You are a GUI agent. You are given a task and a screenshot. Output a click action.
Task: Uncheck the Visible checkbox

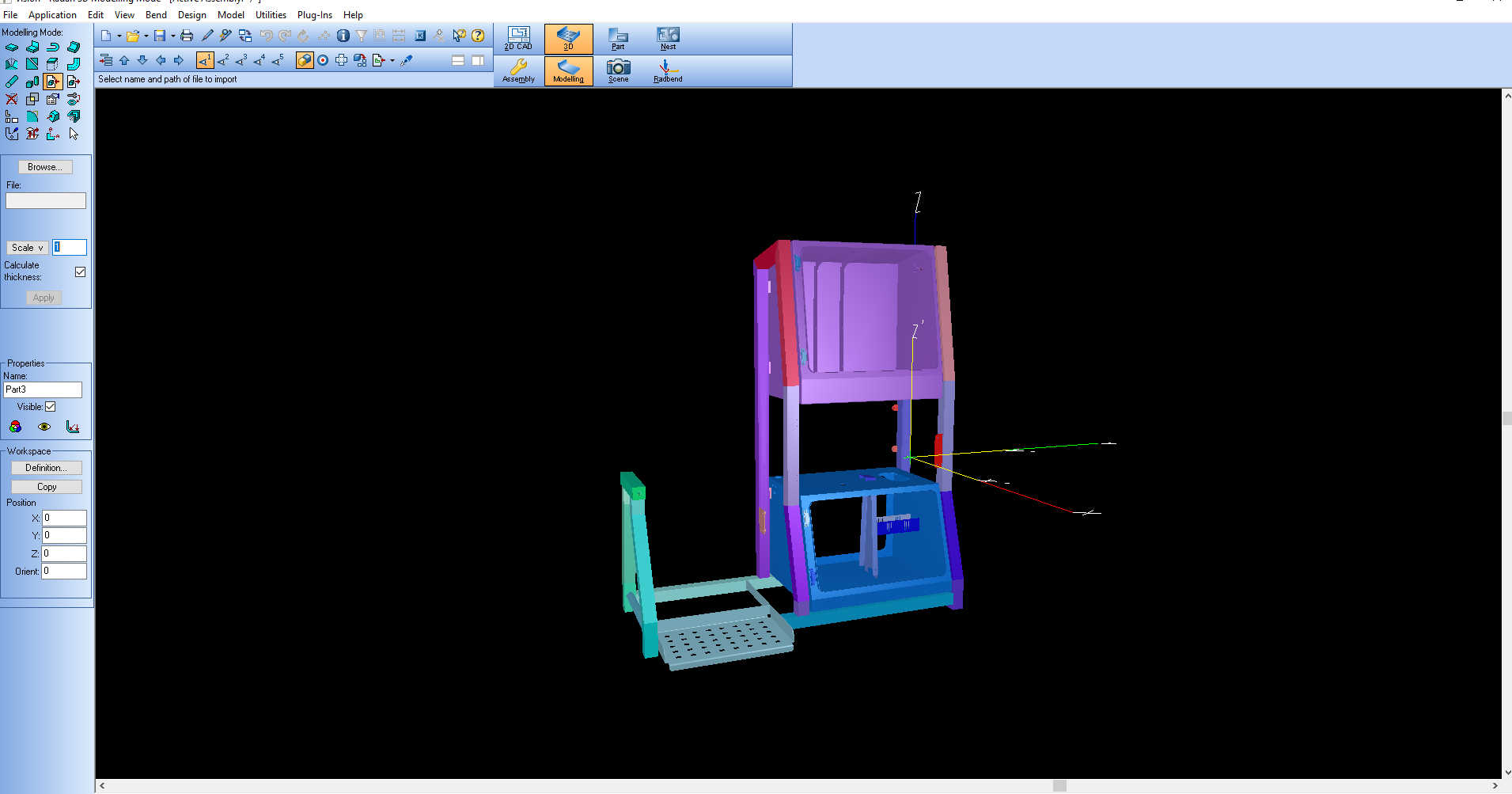51,407
